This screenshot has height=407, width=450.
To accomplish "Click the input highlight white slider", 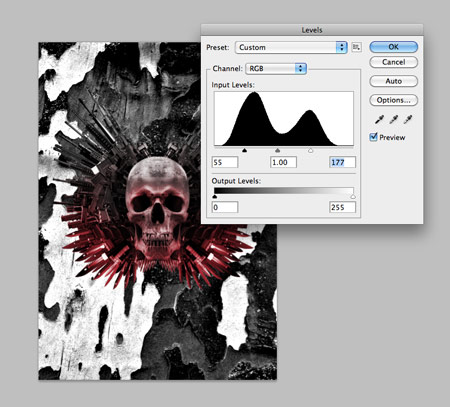I will coord(311,151).
